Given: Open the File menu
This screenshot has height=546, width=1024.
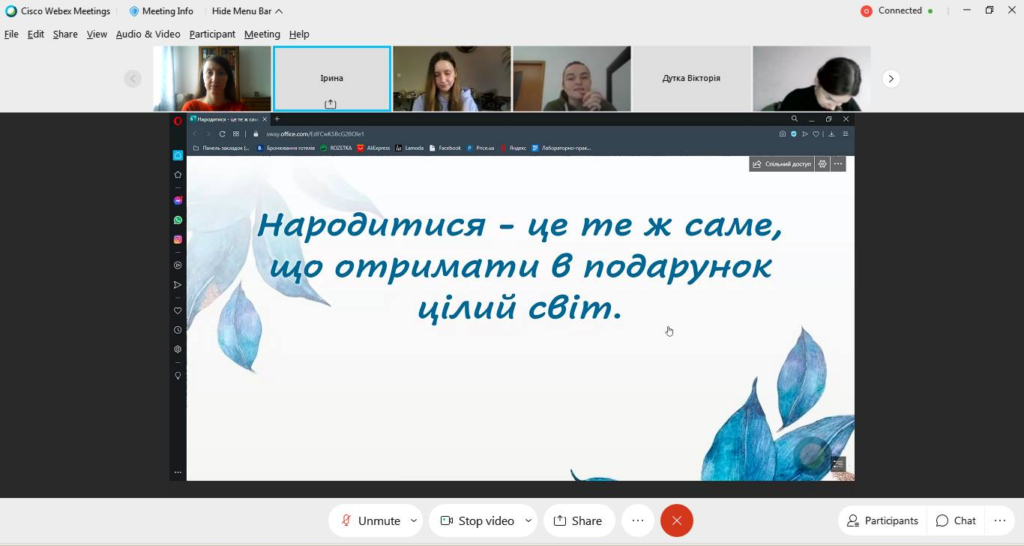Looking at the screenshot, I should pos(11,34).
